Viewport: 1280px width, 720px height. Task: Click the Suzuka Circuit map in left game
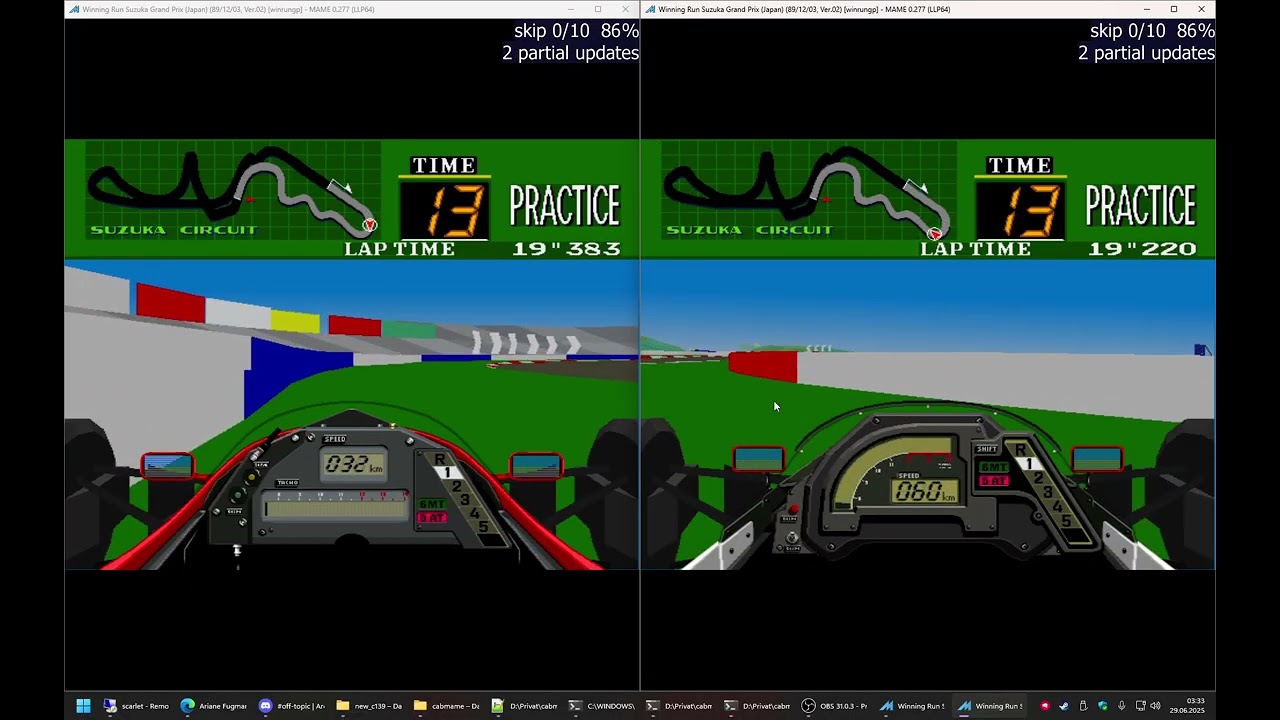pos(232,191)
